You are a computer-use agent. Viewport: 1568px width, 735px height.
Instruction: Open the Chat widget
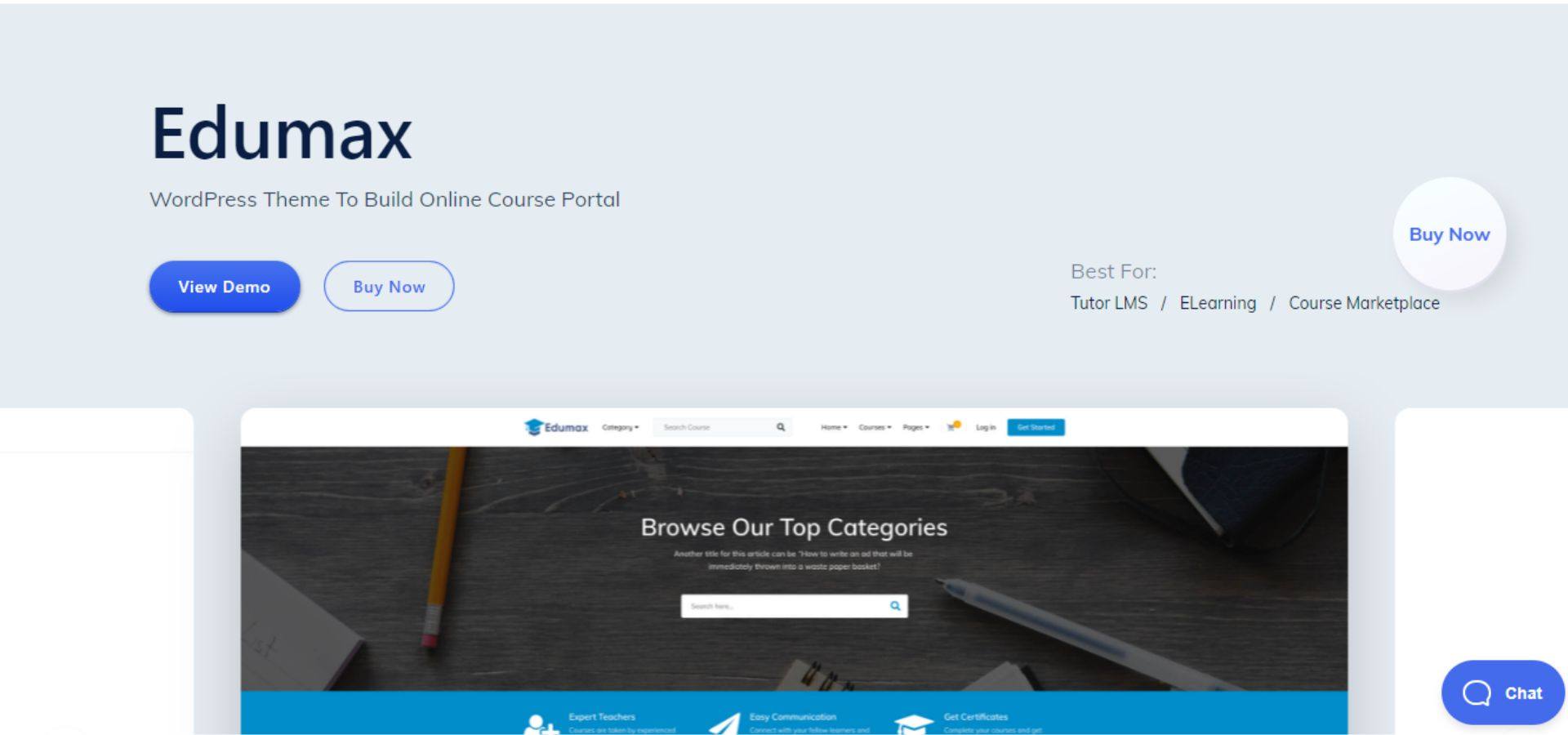point(1503,693)
